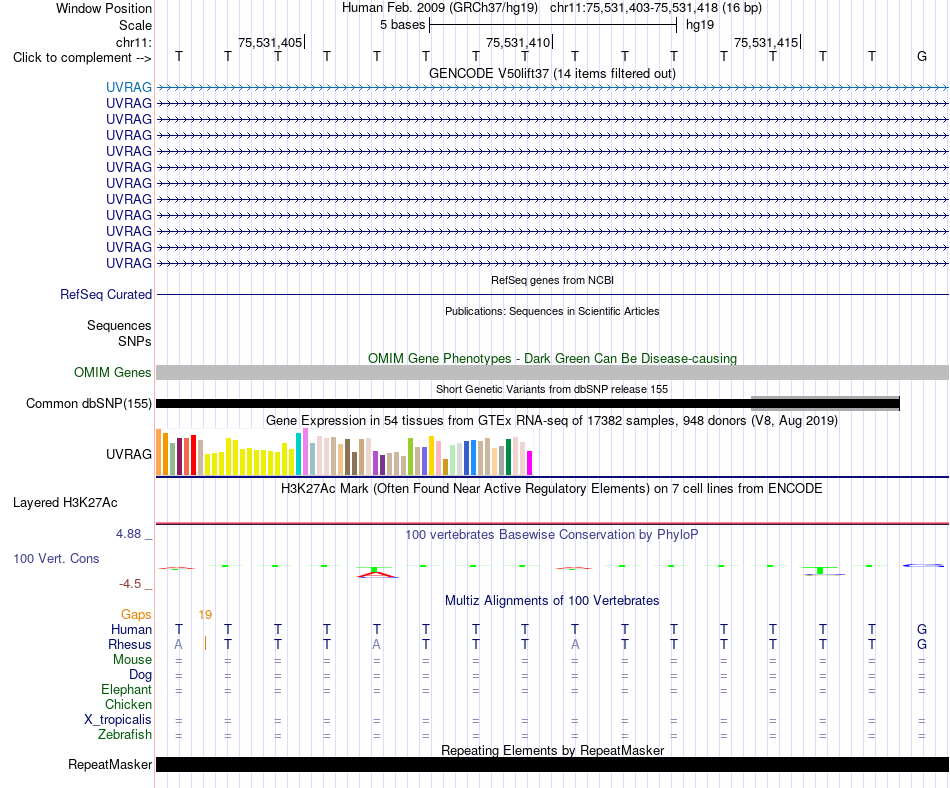The image size is (950, 788).
Task: Select the Sequences track label
Action: 119,325
